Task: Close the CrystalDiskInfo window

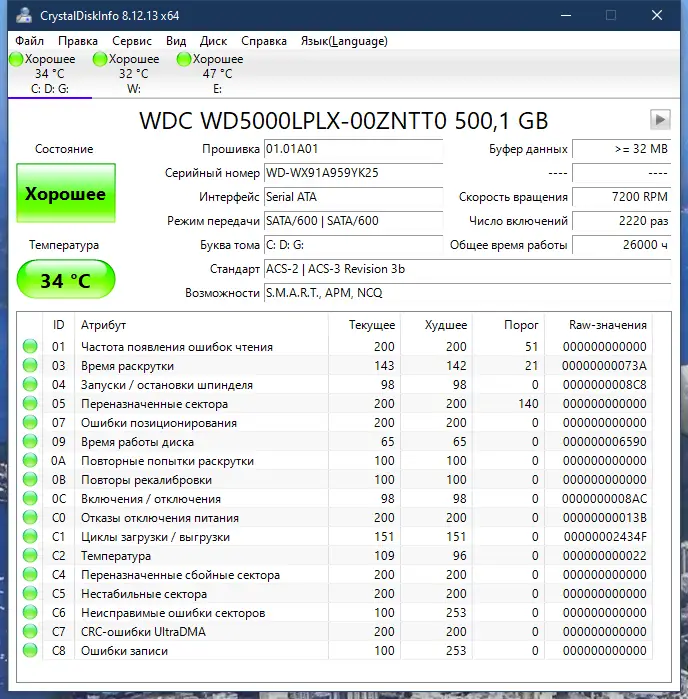Action: [x=657, y=16]
